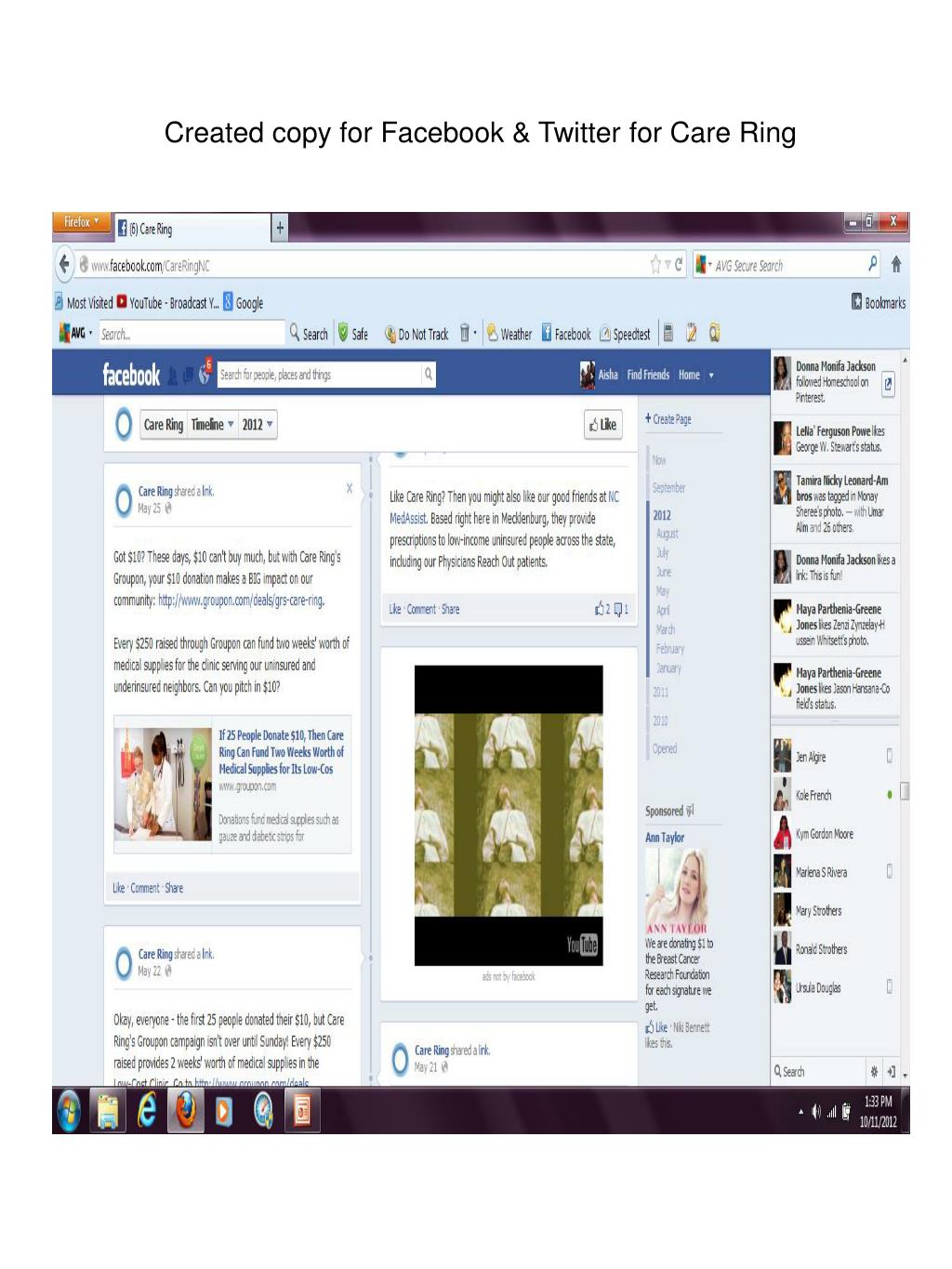Open chat with Kole French
Screen dimensions: 952x1269
point(834,795)
